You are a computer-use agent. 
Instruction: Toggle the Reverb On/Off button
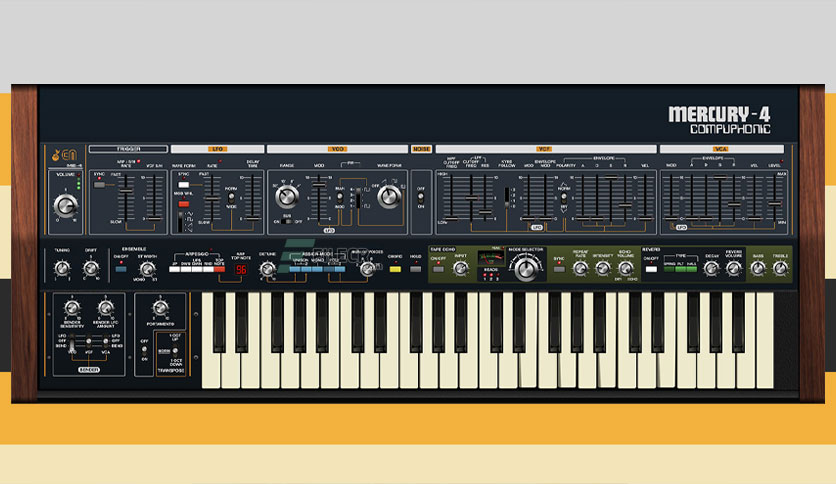651,269
